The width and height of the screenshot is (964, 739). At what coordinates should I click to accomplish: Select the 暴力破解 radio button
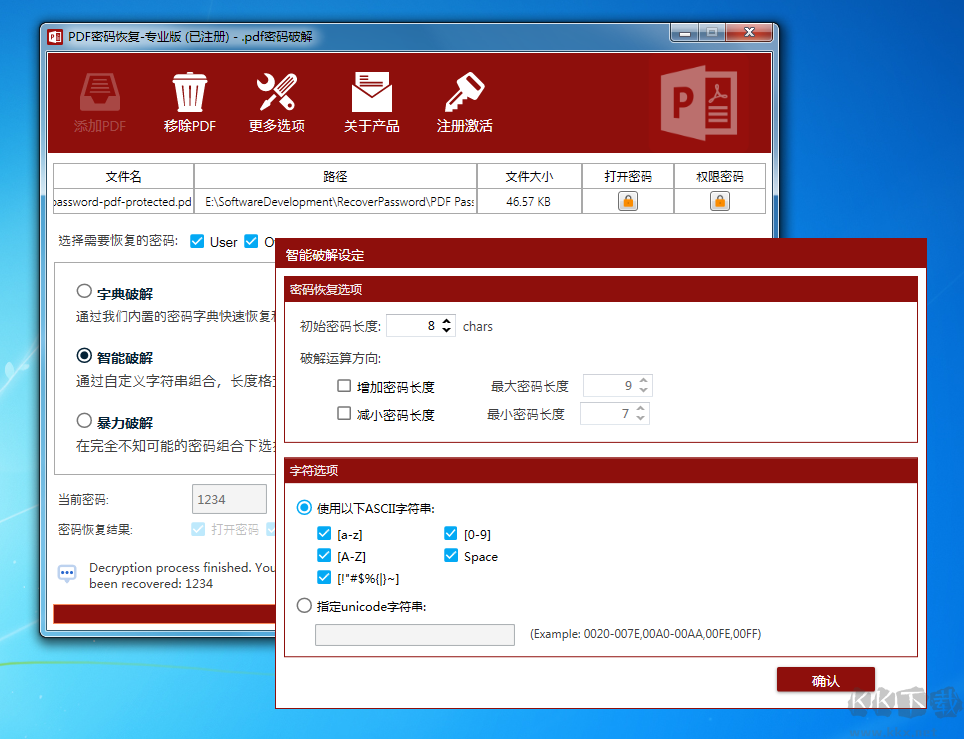[x=83, y=421]
